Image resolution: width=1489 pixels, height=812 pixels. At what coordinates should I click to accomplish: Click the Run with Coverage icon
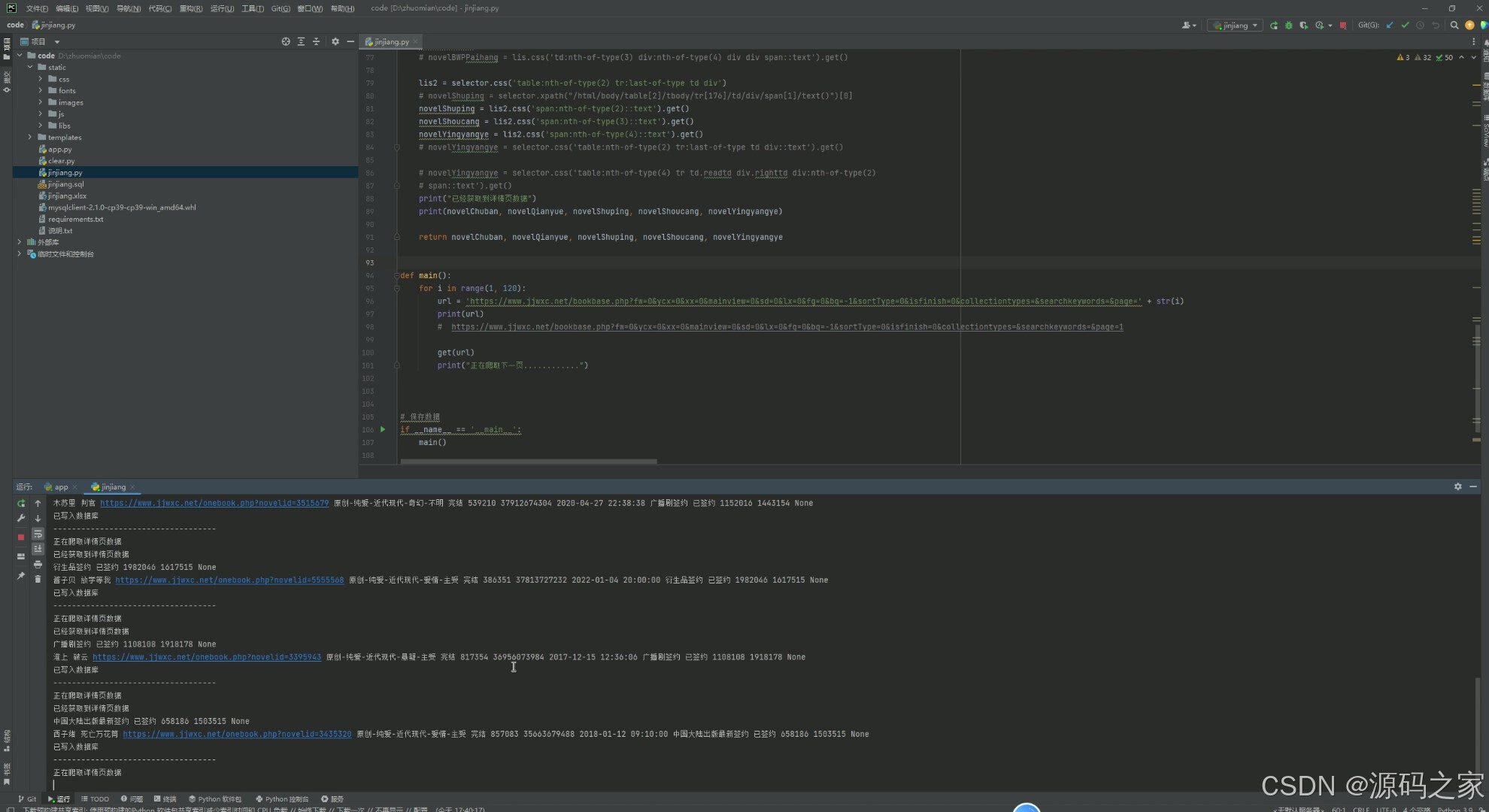[x=1303, y=26]
